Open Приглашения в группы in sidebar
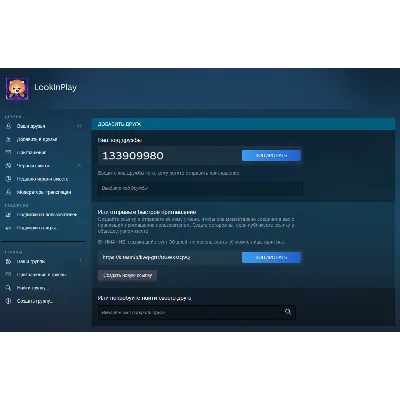 point(41,275)
